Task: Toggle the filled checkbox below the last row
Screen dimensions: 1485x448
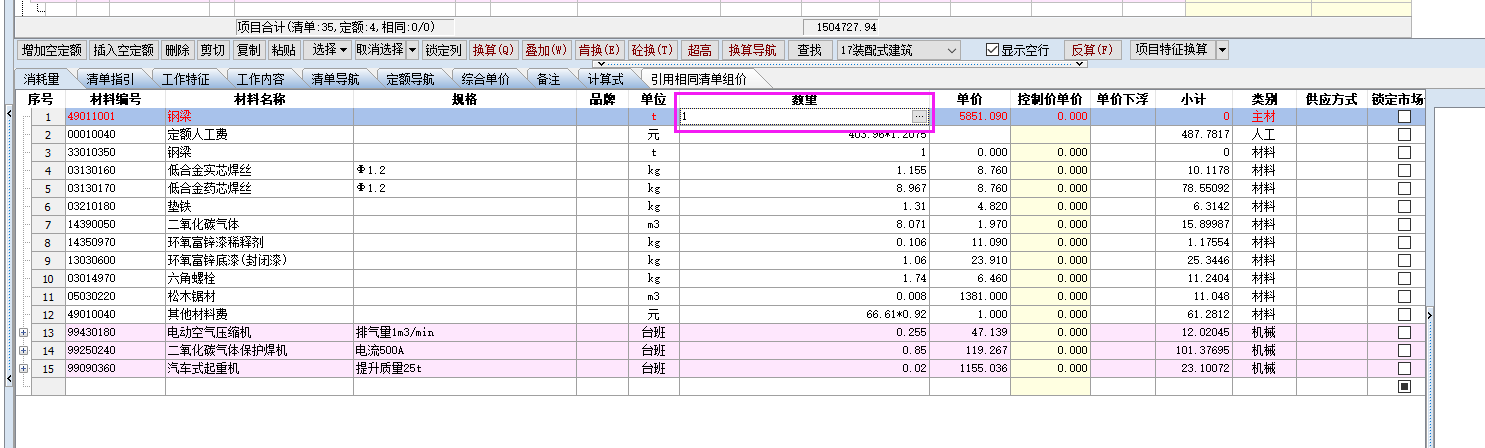Action: coord(1404,387)
